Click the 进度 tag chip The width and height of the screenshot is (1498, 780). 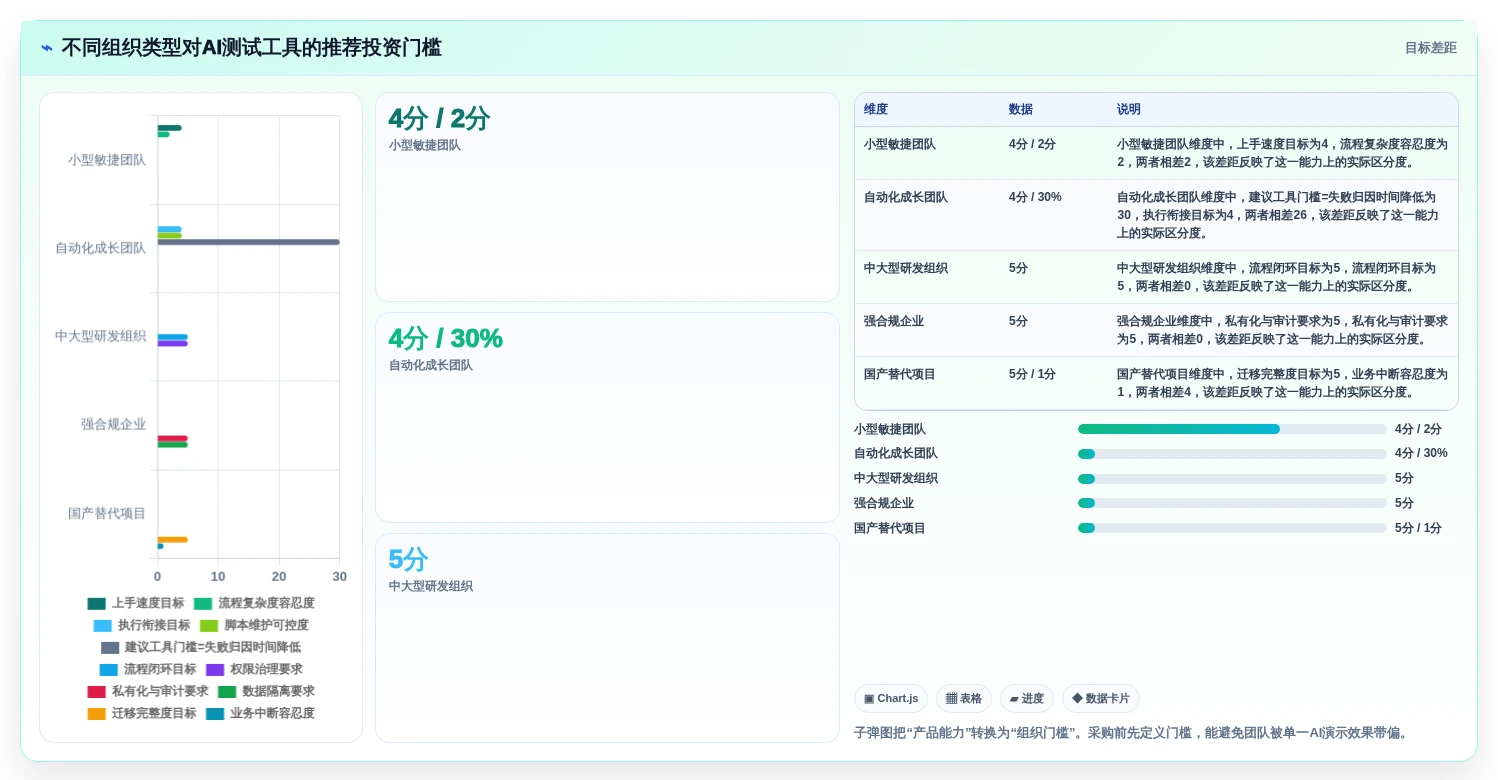pyautogui.click(x=1027, y=699)
